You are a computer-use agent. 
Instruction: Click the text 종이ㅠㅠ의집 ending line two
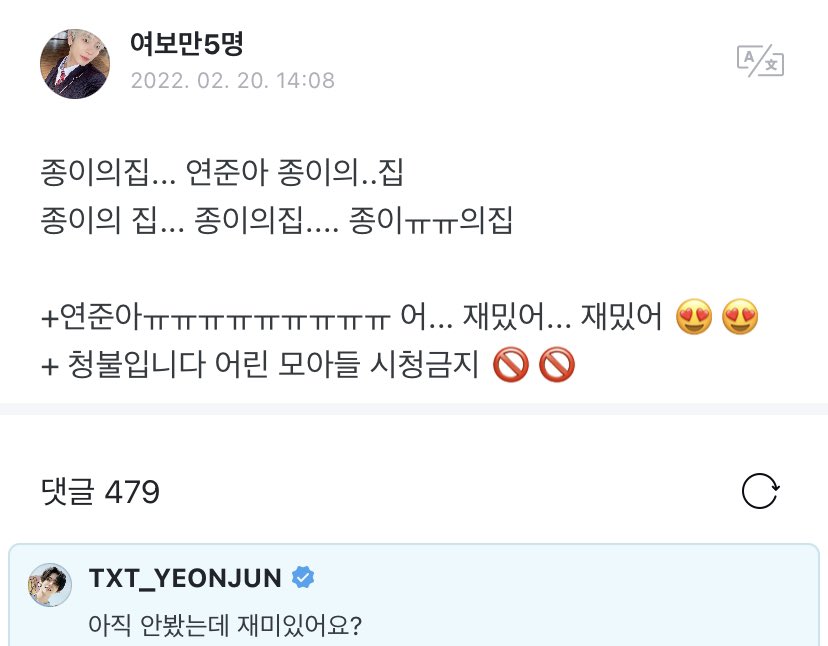(431, 220)
